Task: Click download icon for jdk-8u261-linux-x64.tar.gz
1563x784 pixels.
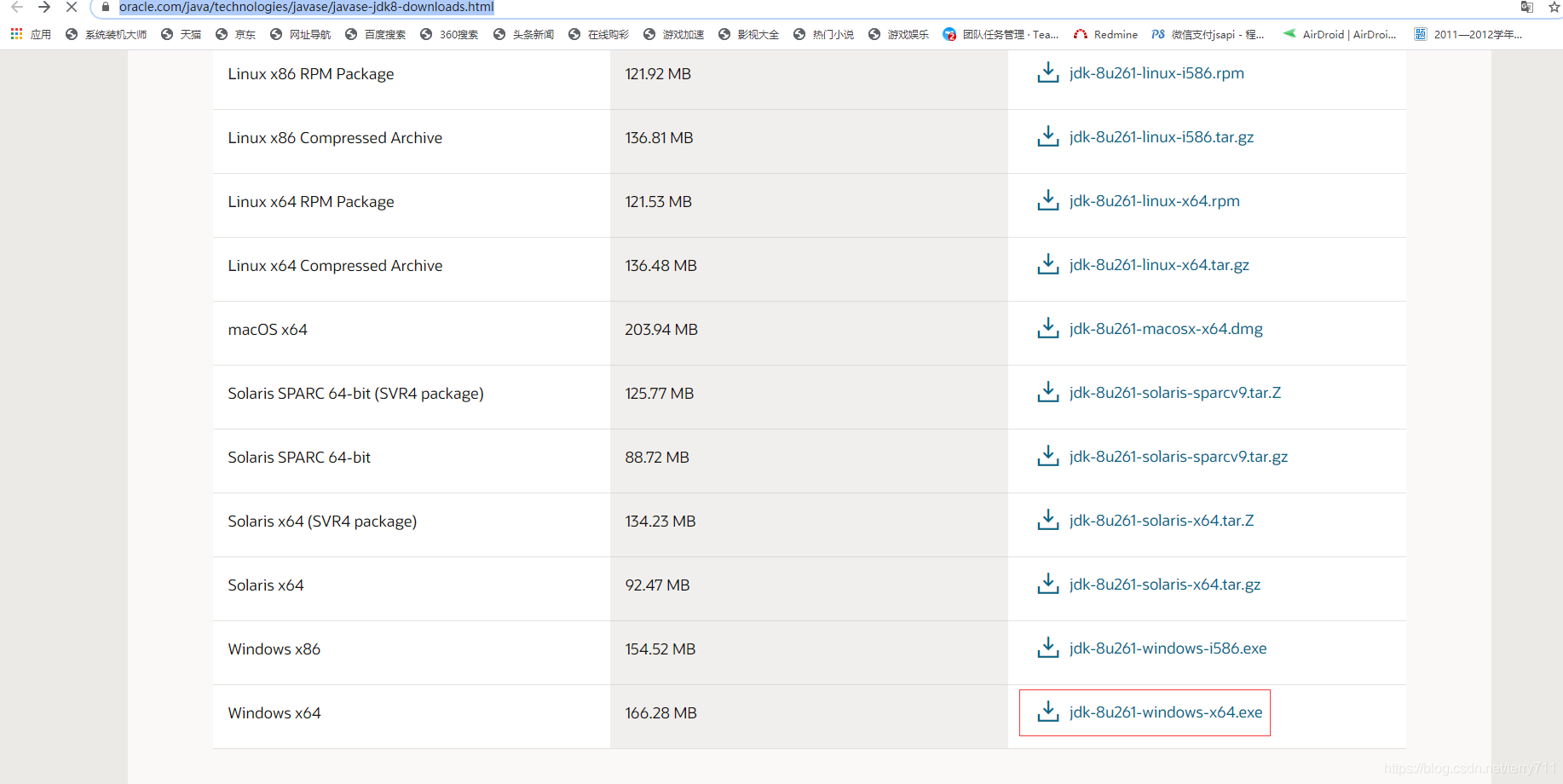Action: [x=1048, y=264]
